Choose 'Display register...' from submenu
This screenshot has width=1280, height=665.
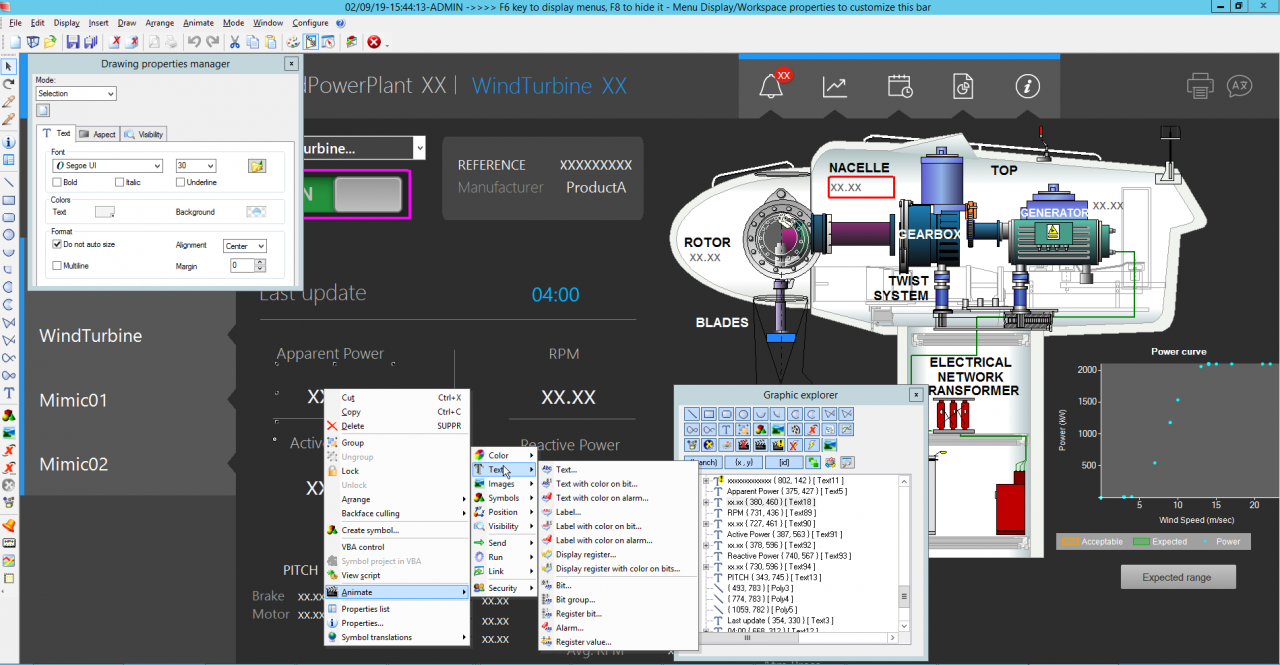(x=585, y=554)
